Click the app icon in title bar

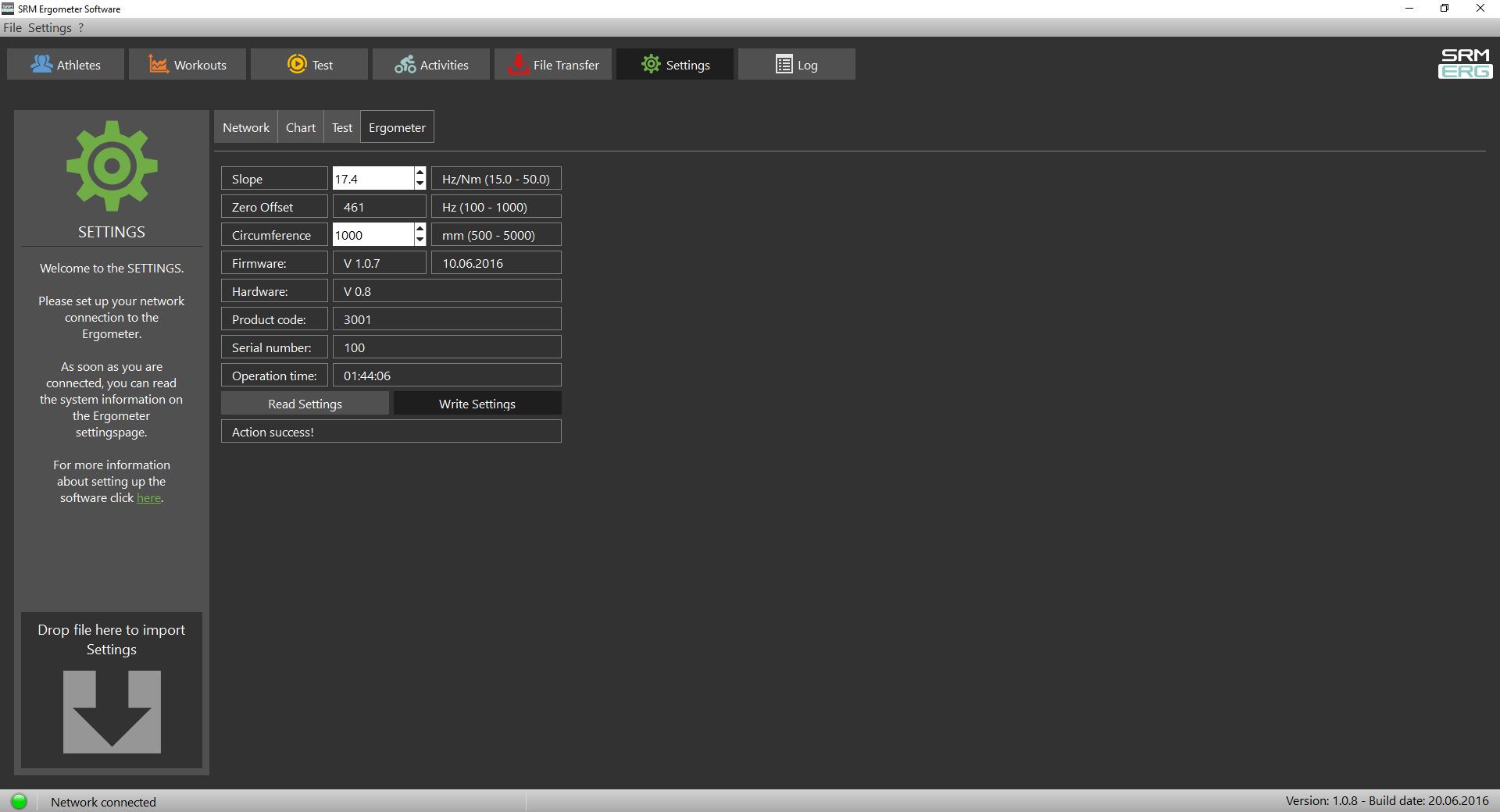click(x=8, y=9)
